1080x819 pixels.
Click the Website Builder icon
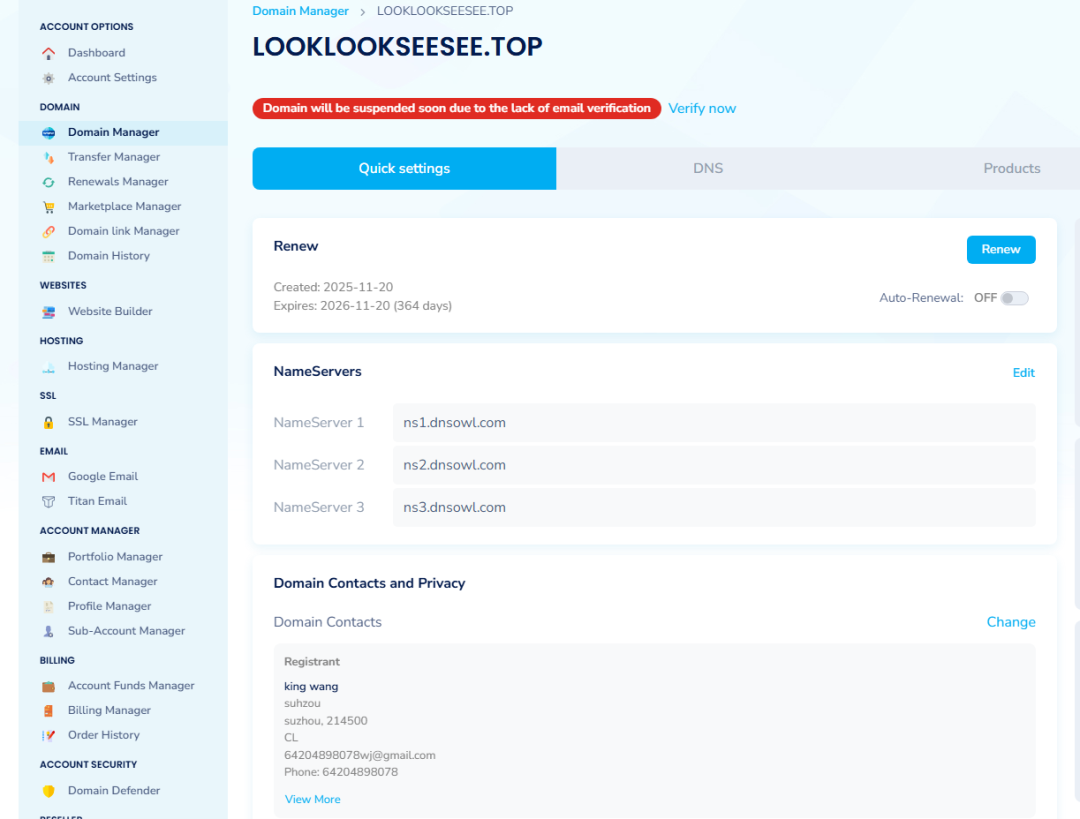(48, 312)
